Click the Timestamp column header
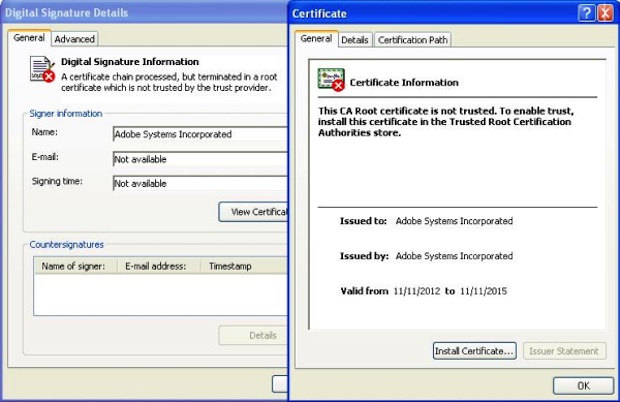The width and height of the screenshot is (620, 402). click(230, 267)
